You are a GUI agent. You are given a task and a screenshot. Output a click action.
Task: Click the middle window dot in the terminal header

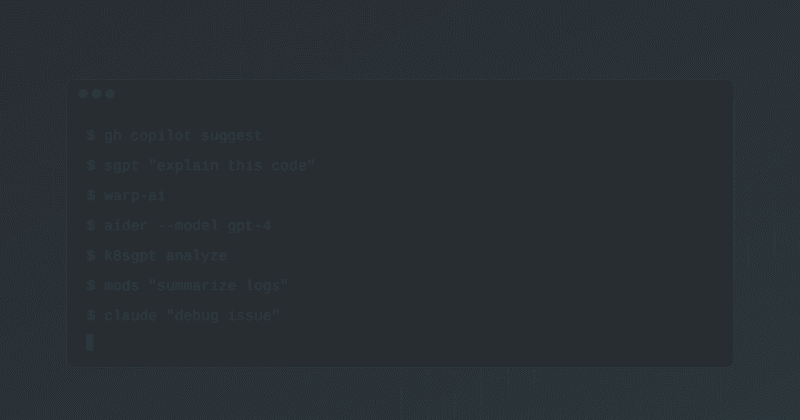pos(96,94)
